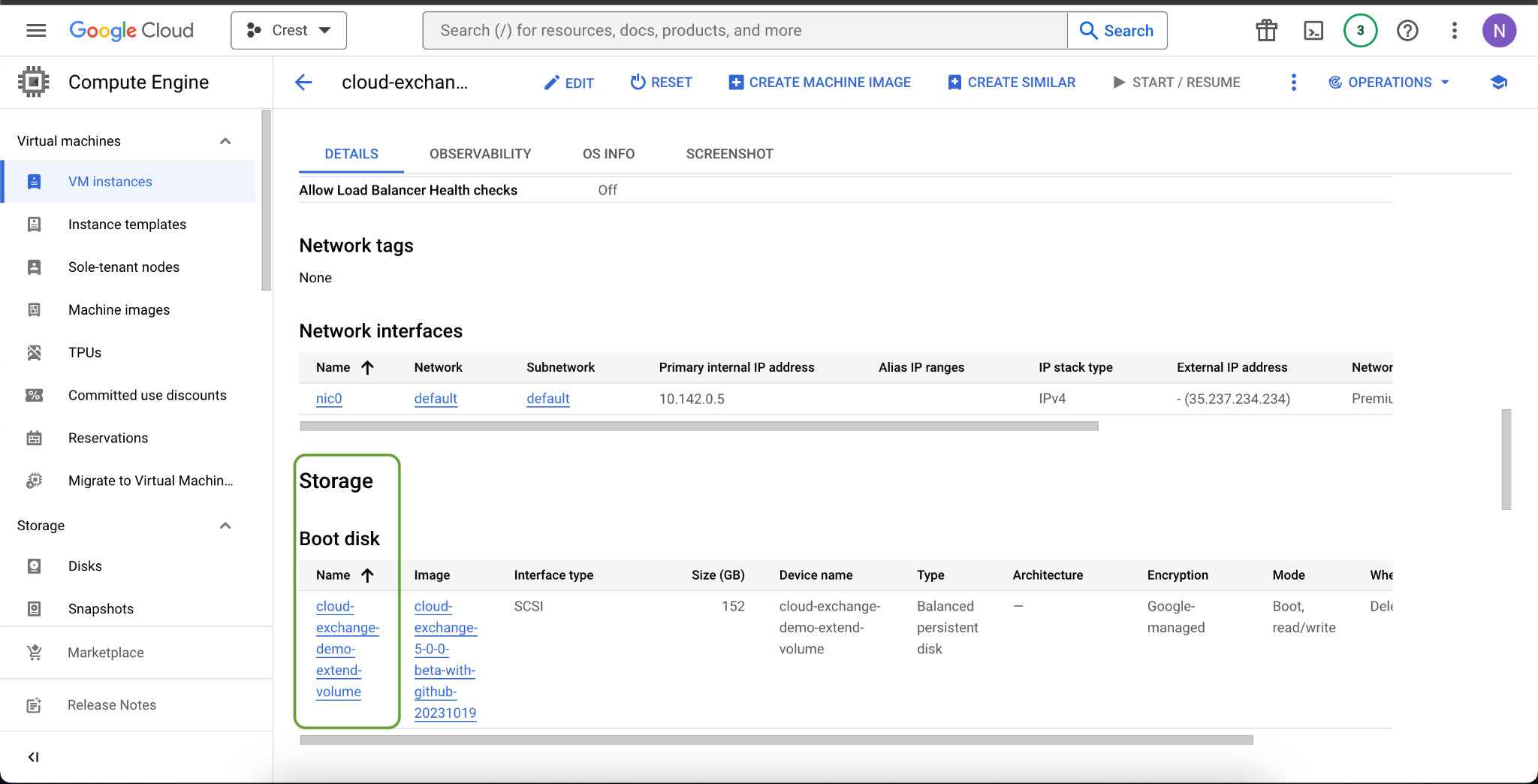
Task: Click the Compute Engine chip icon
Action: (x=34, y=82)
